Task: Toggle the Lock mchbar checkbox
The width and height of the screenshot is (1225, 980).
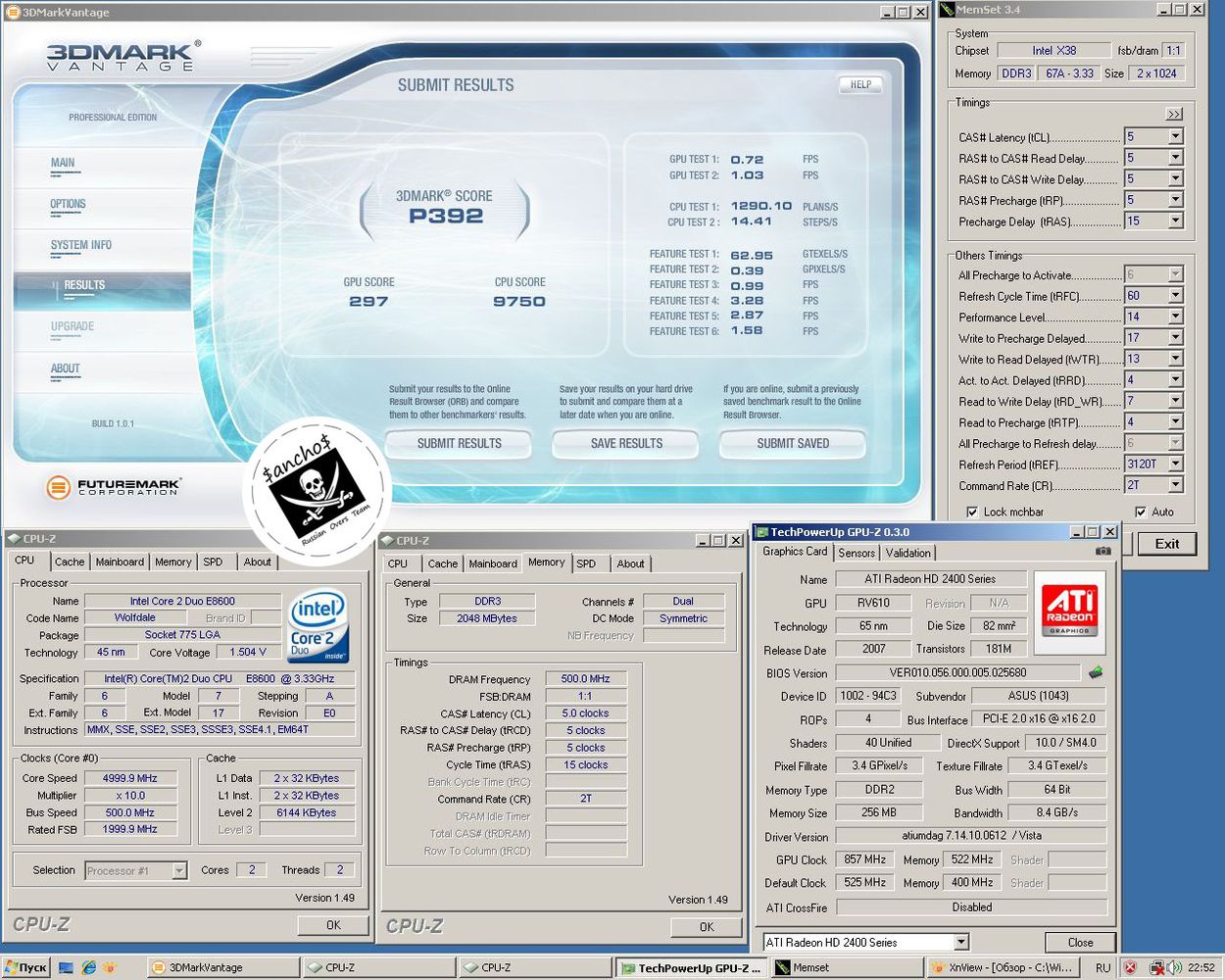Action: (972, 512)
